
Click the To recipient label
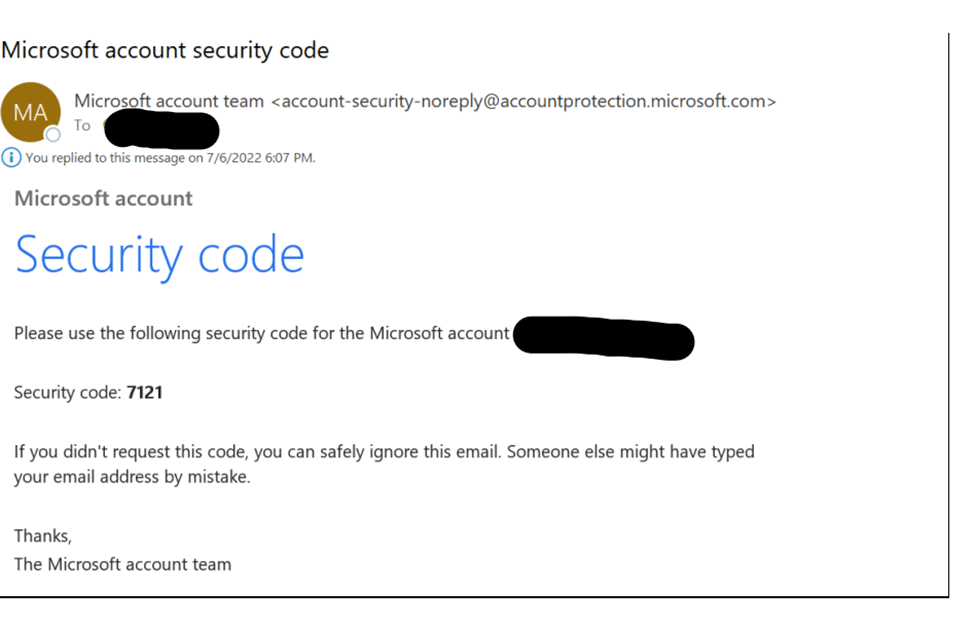(x=82, y=125)
